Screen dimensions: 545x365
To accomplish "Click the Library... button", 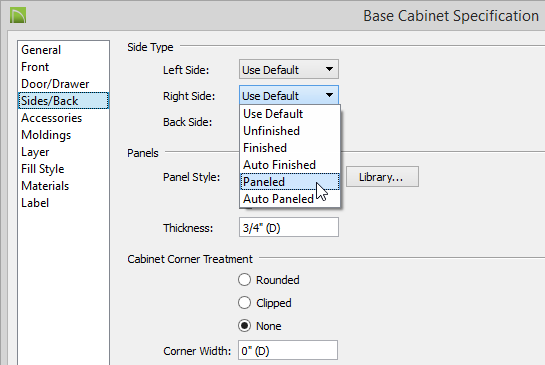I will [382, 177].
